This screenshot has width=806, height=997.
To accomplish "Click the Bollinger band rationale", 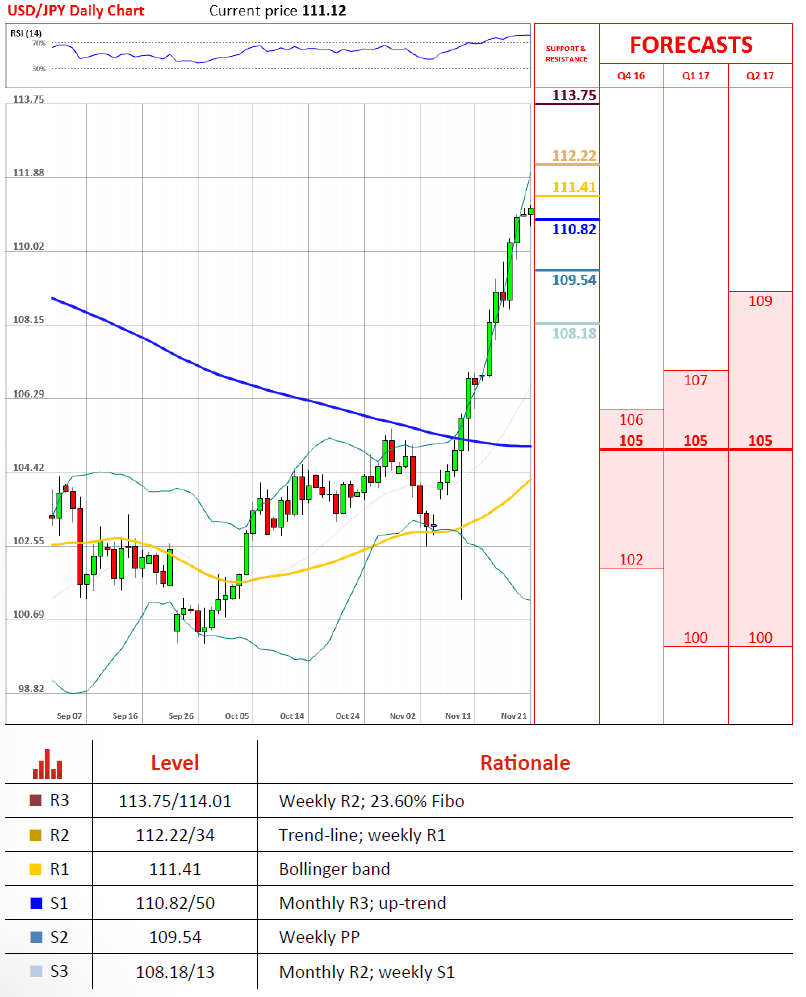I will [x=334, y=870].
